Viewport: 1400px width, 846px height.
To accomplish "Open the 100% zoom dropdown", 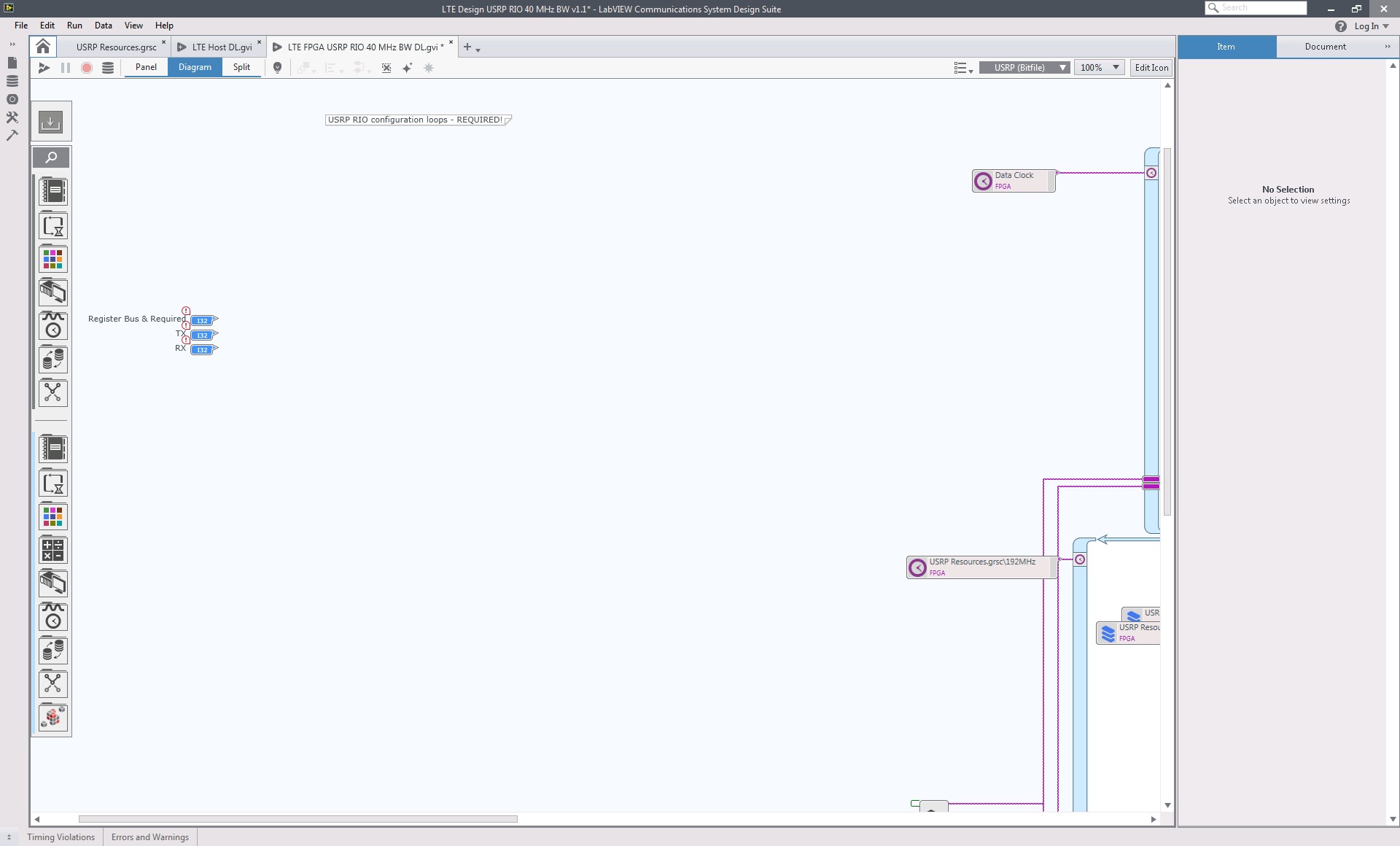I will click(1100, 68).
